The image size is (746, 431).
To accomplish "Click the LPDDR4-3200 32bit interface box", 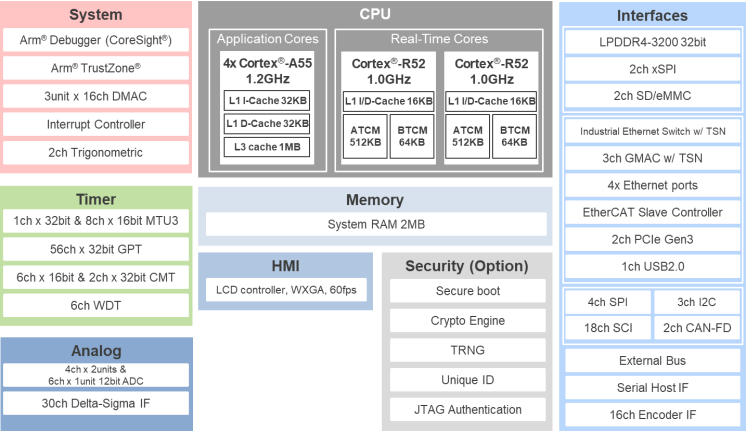I will (x=652, y=43).
